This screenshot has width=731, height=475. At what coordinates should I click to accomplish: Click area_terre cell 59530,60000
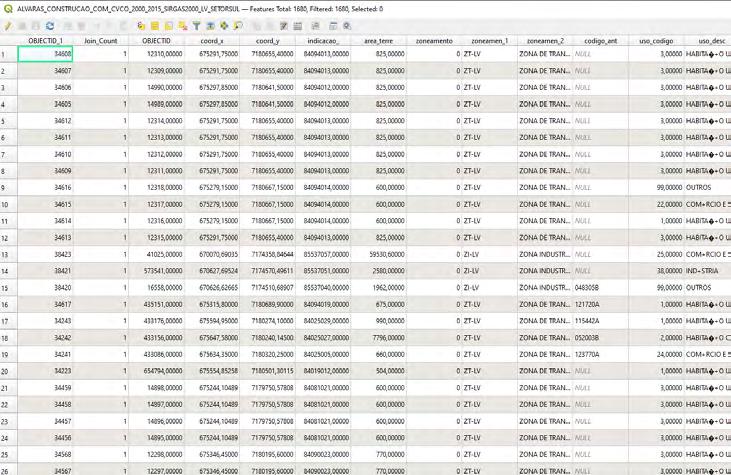click(x=379, y=255)
